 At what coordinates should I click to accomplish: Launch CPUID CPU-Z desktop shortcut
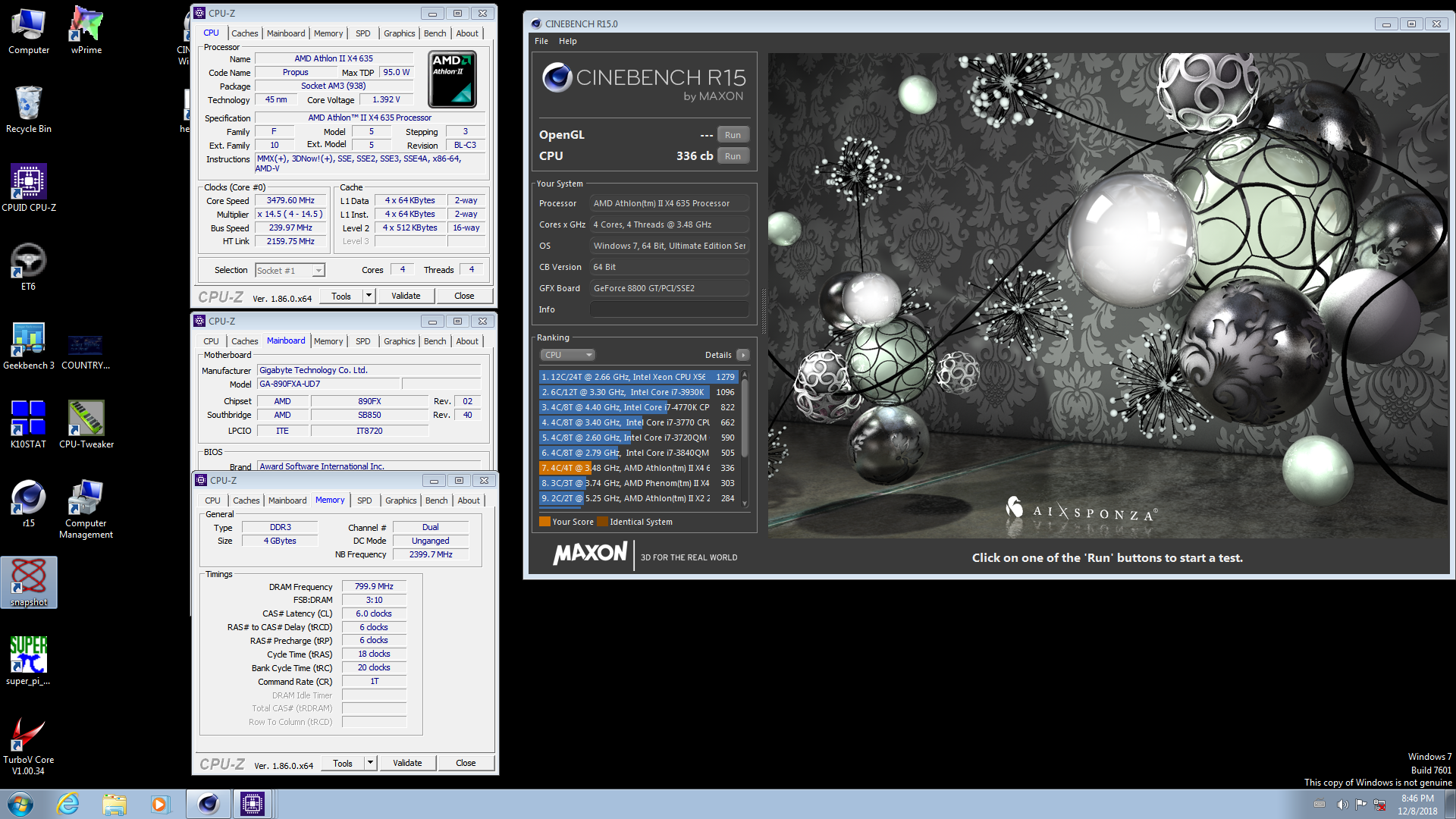point(29,187)
